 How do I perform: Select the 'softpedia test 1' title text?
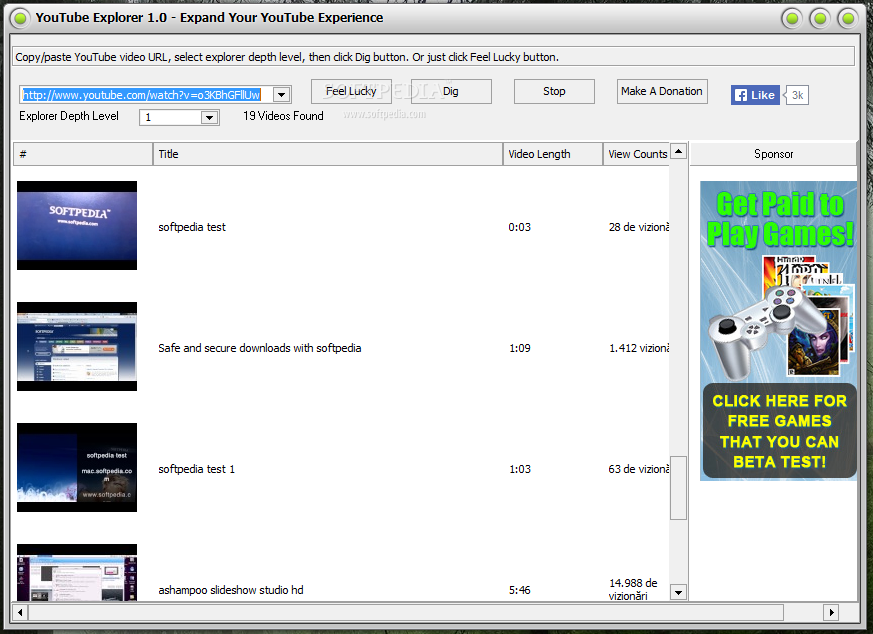pos(197,469)
